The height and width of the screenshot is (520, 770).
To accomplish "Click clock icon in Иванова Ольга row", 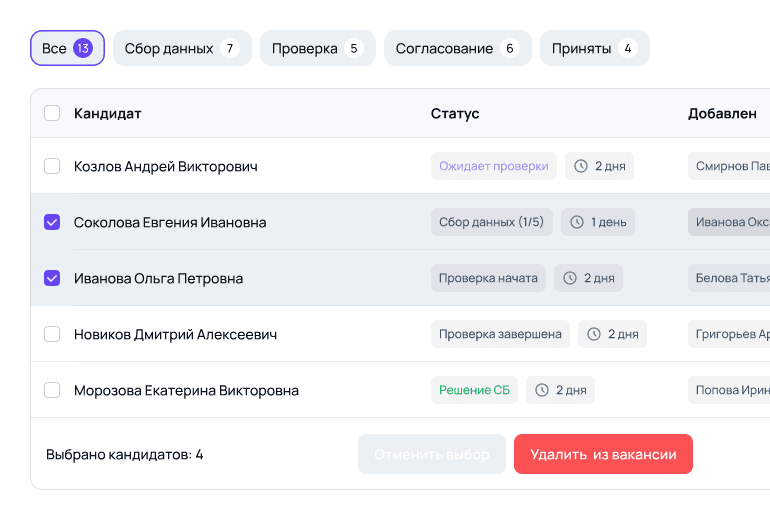I will click(x=570, y=278).
